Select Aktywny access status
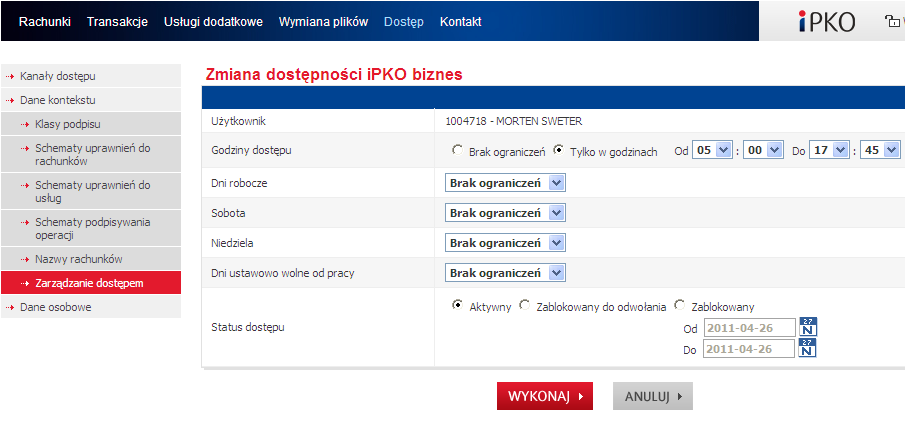This screenshot has height=422, width=905. [457, 305]
